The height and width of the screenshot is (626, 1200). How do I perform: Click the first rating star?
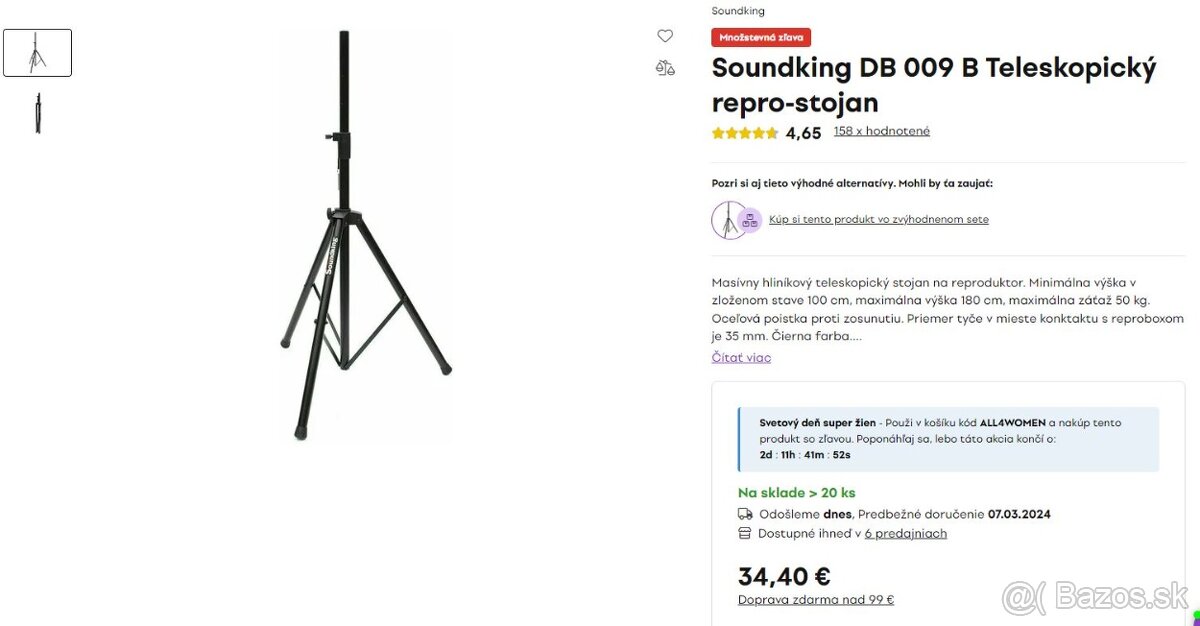(716, 132)
